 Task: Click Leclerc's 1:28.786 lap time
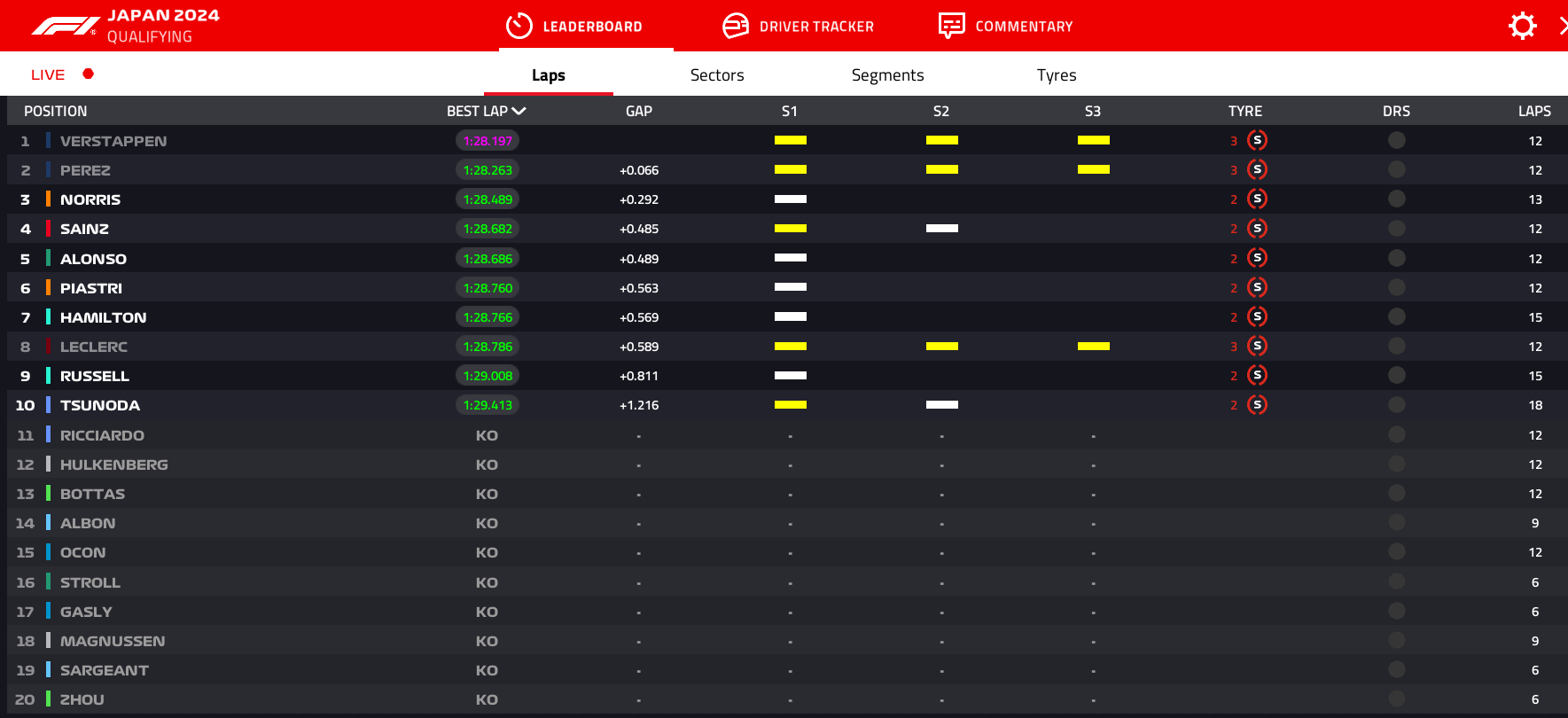click(488, 346)
